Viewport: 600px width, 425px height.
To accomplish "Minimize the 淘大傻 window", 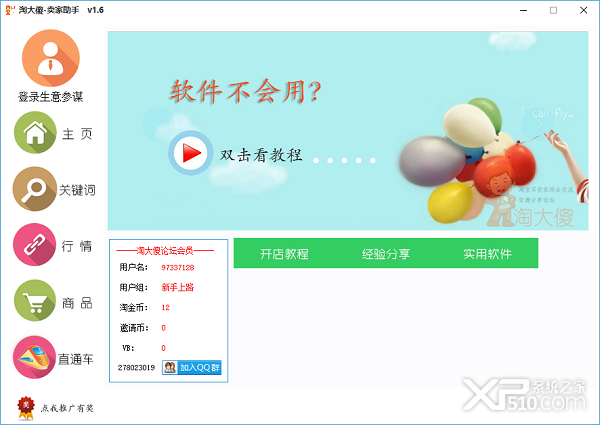I will coord(523,10).
